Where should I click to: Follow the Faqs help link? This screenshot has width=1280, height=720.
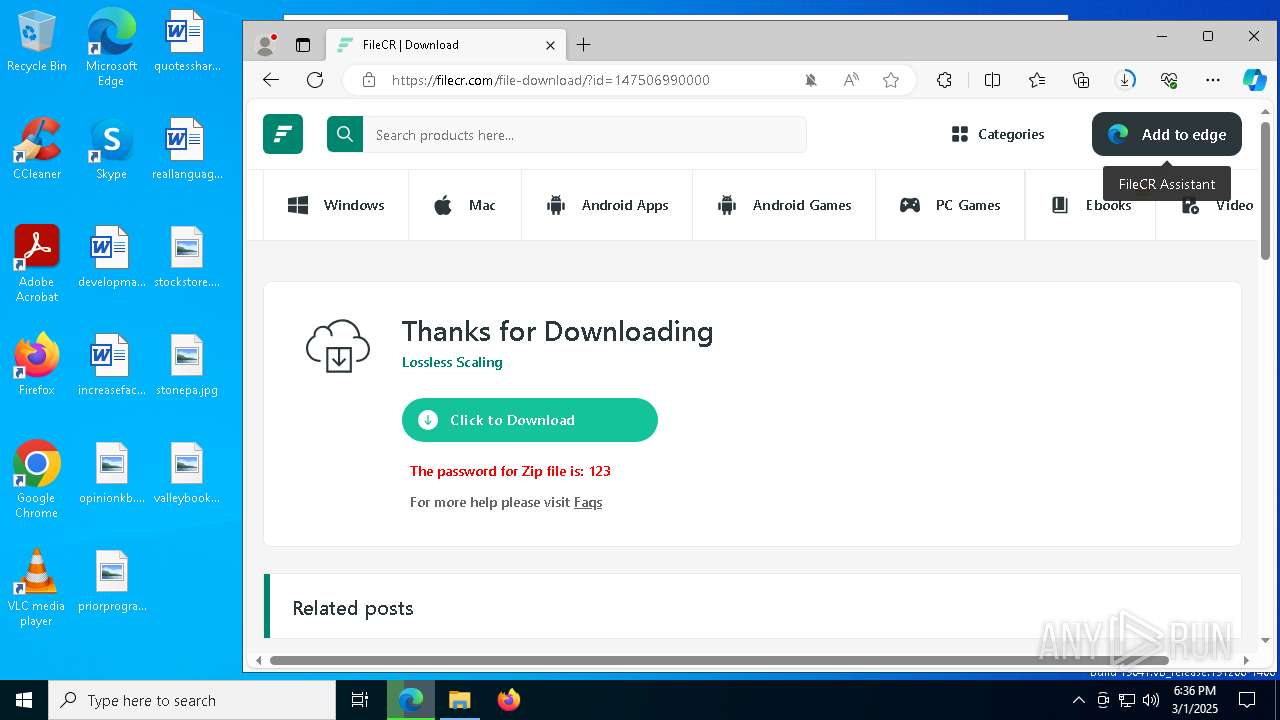(588, 502)
